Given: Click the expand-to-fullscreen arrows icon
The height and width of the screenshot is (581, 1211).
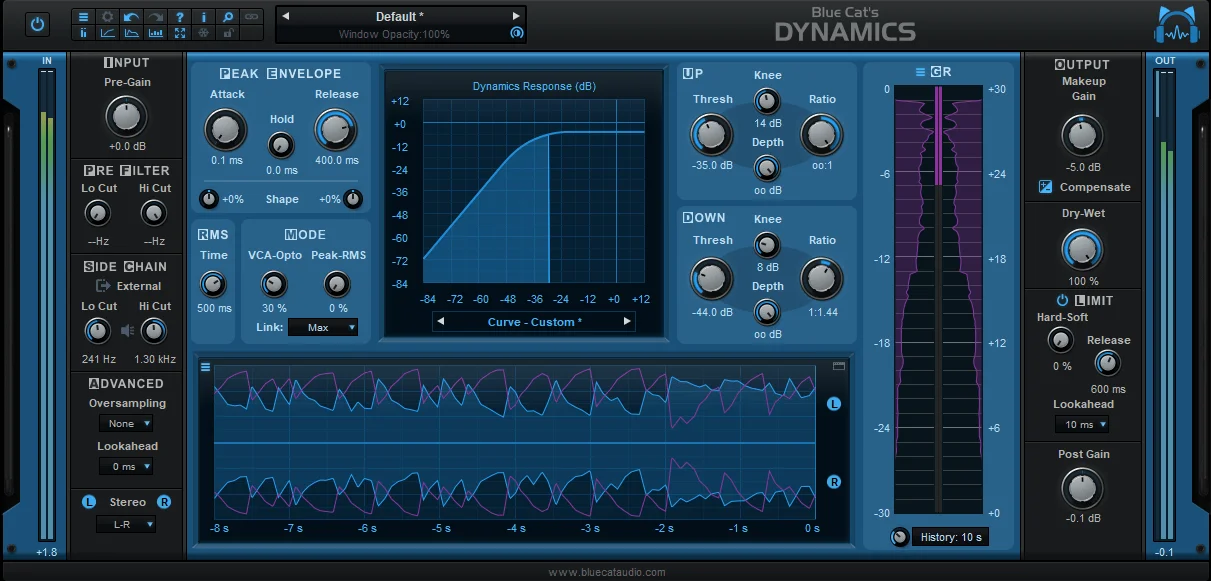Looking at the screenshot, I should point(180,33).
